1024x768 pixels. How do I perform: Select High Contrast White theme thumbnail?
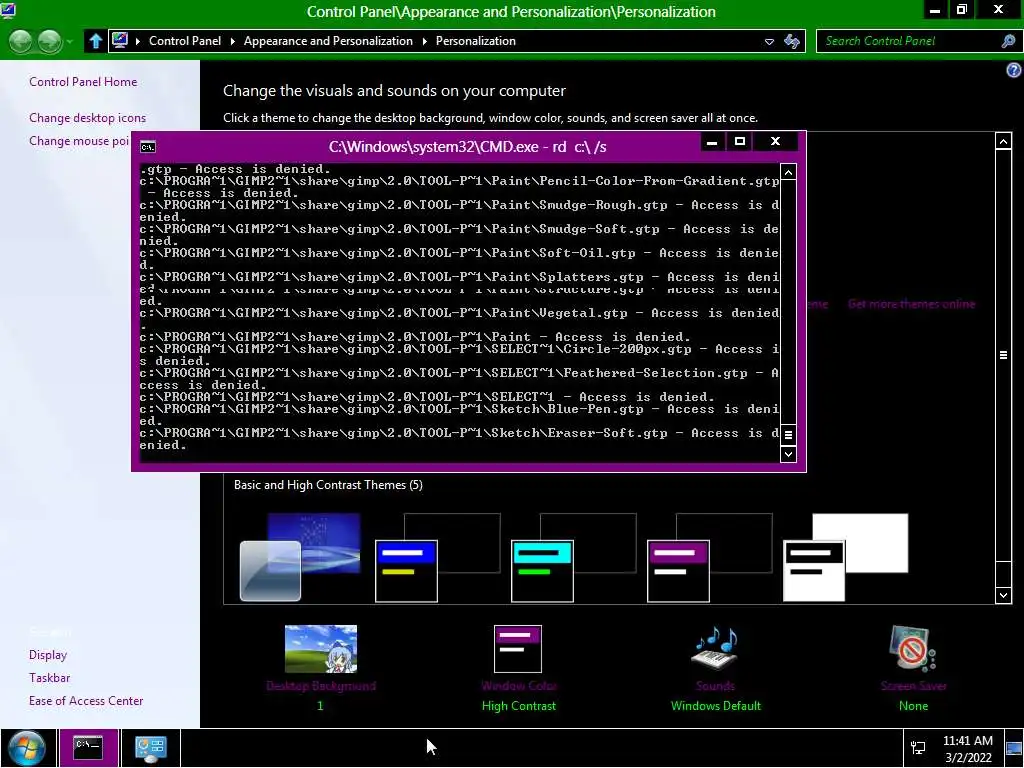pos(845,557)
